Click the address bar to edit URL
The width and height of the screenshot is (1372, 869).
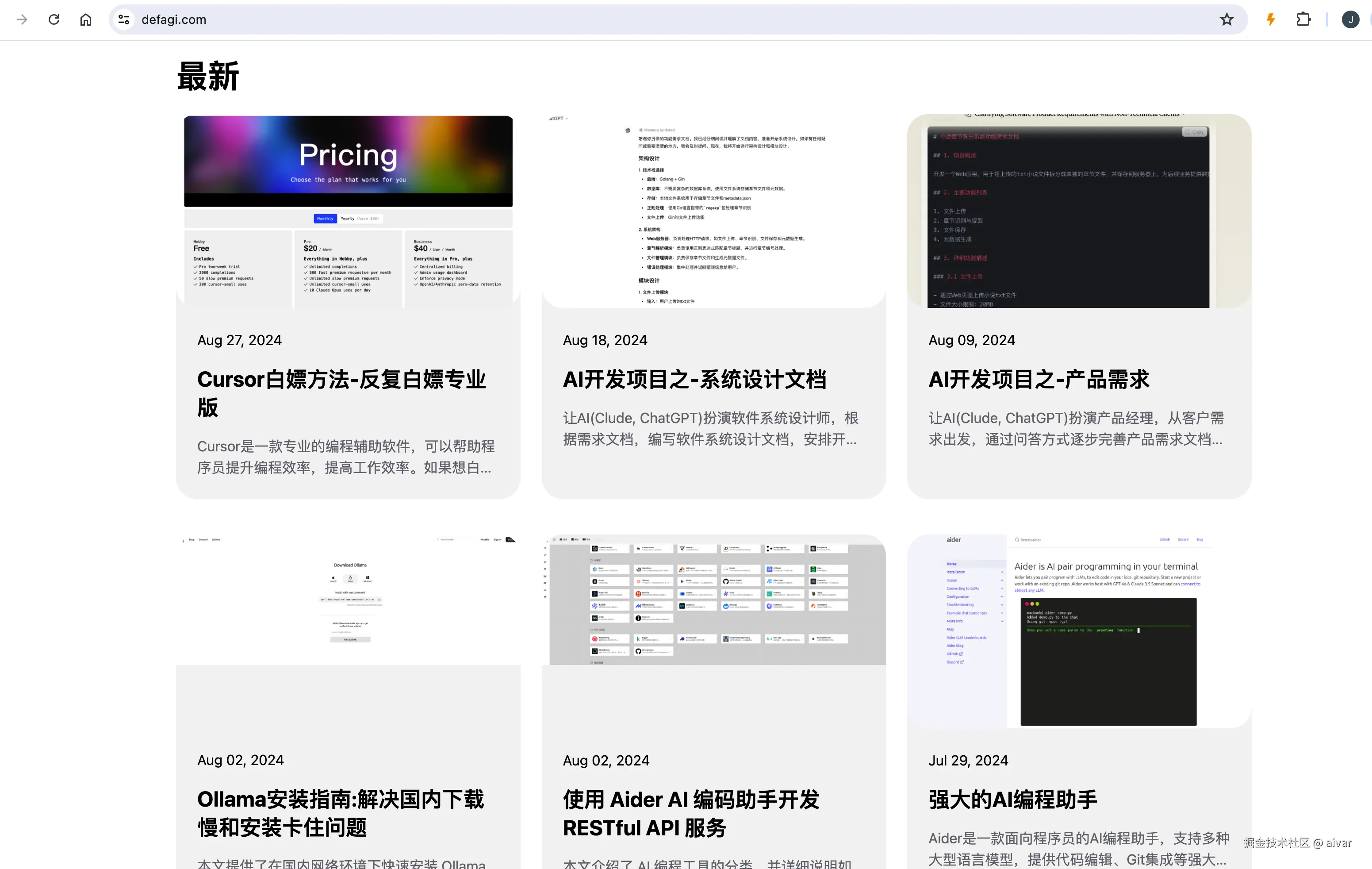click(399, 19)
